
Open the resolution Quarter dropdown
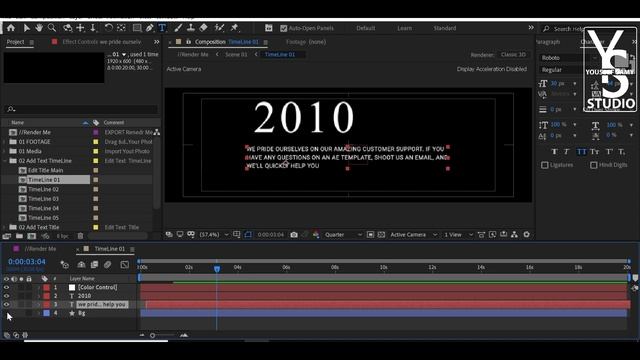pos(343,235)
